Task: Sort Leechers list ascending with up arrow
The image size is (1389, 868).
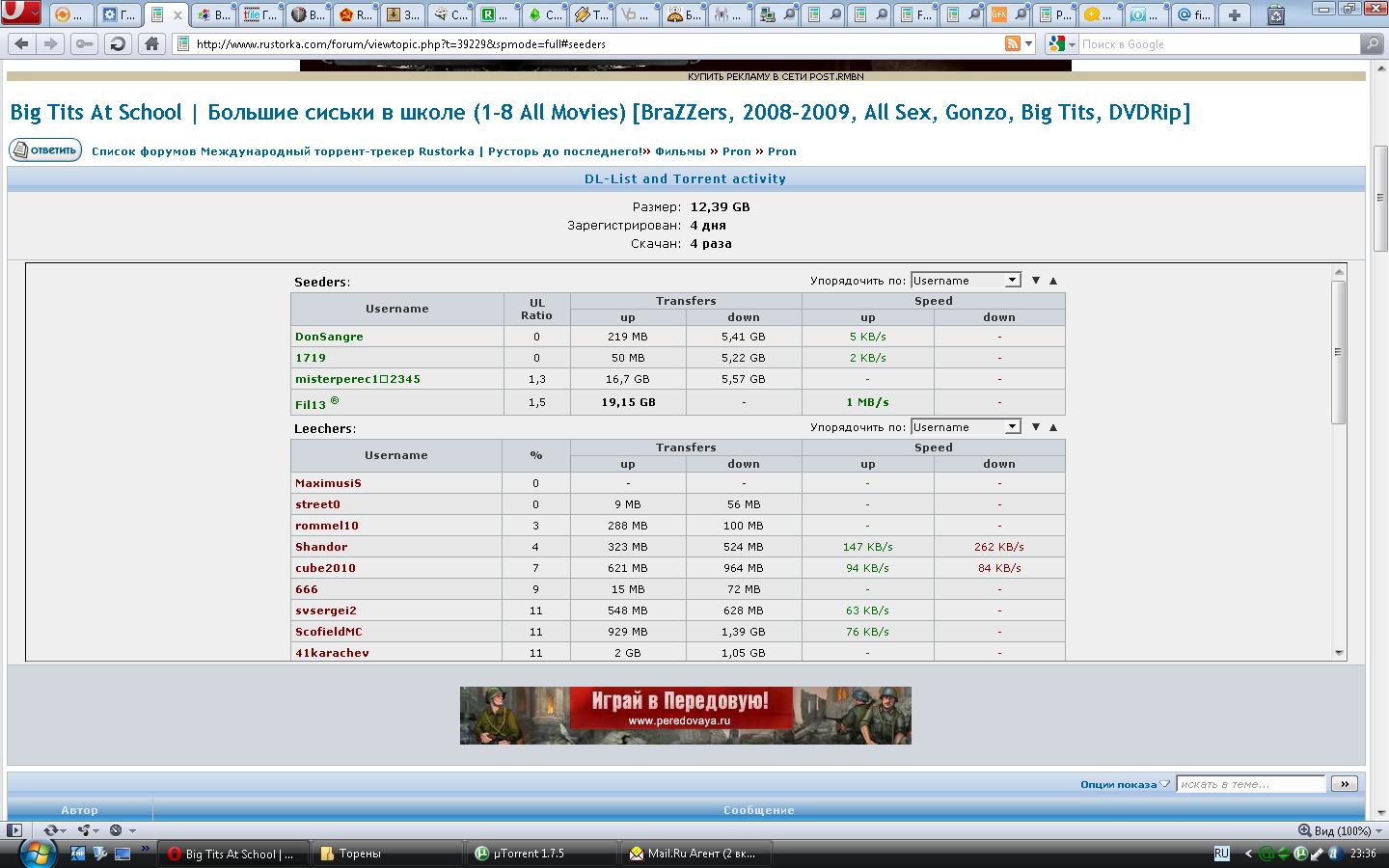Action: pos(1053,427)
